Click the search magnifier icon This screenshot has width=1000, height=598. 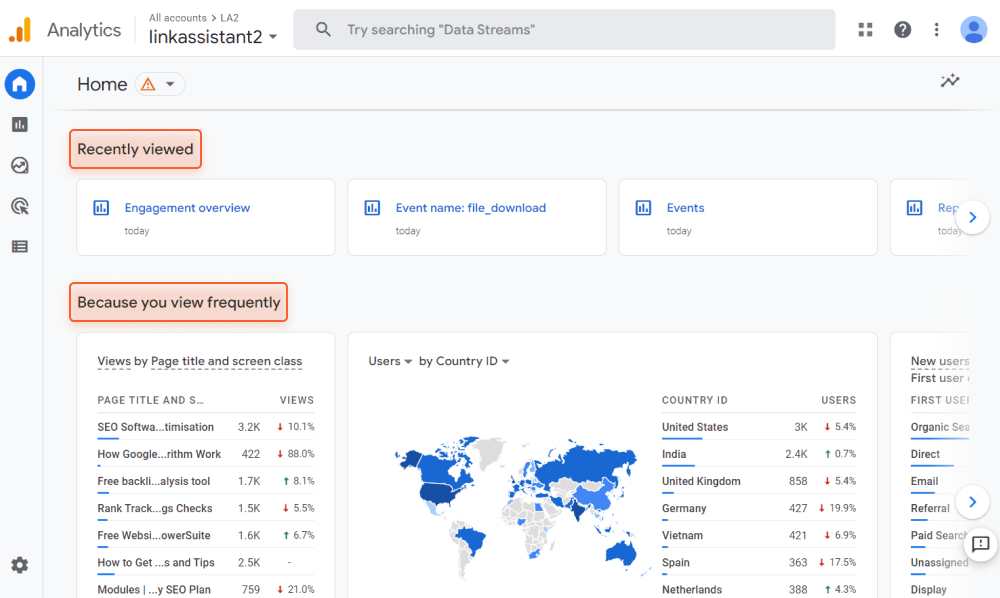coord(323,29)
